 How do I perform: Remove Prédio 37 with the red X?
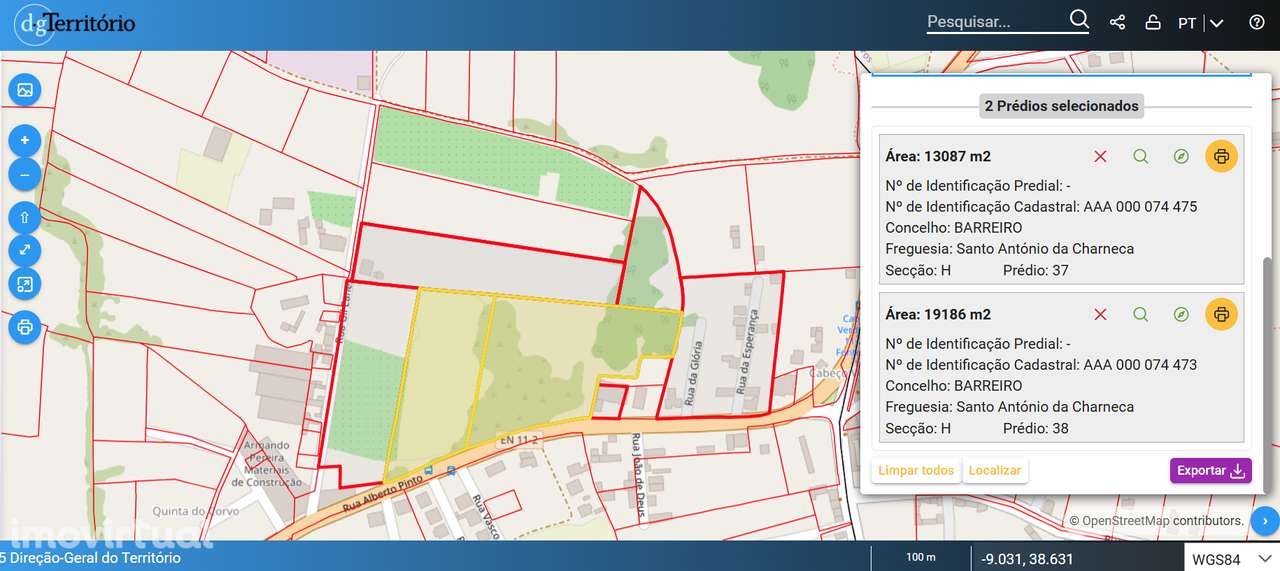tap(1100, 156)
